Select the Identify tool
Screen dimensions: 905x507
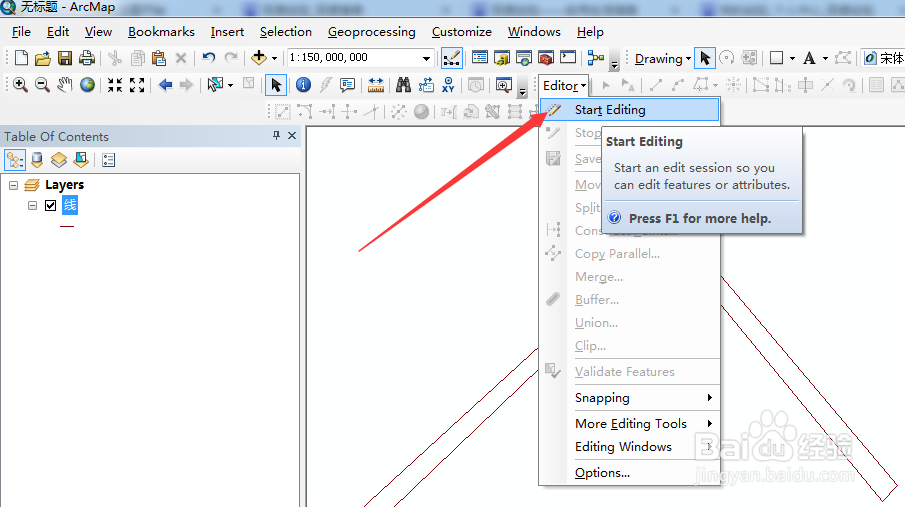click(303, 85)
